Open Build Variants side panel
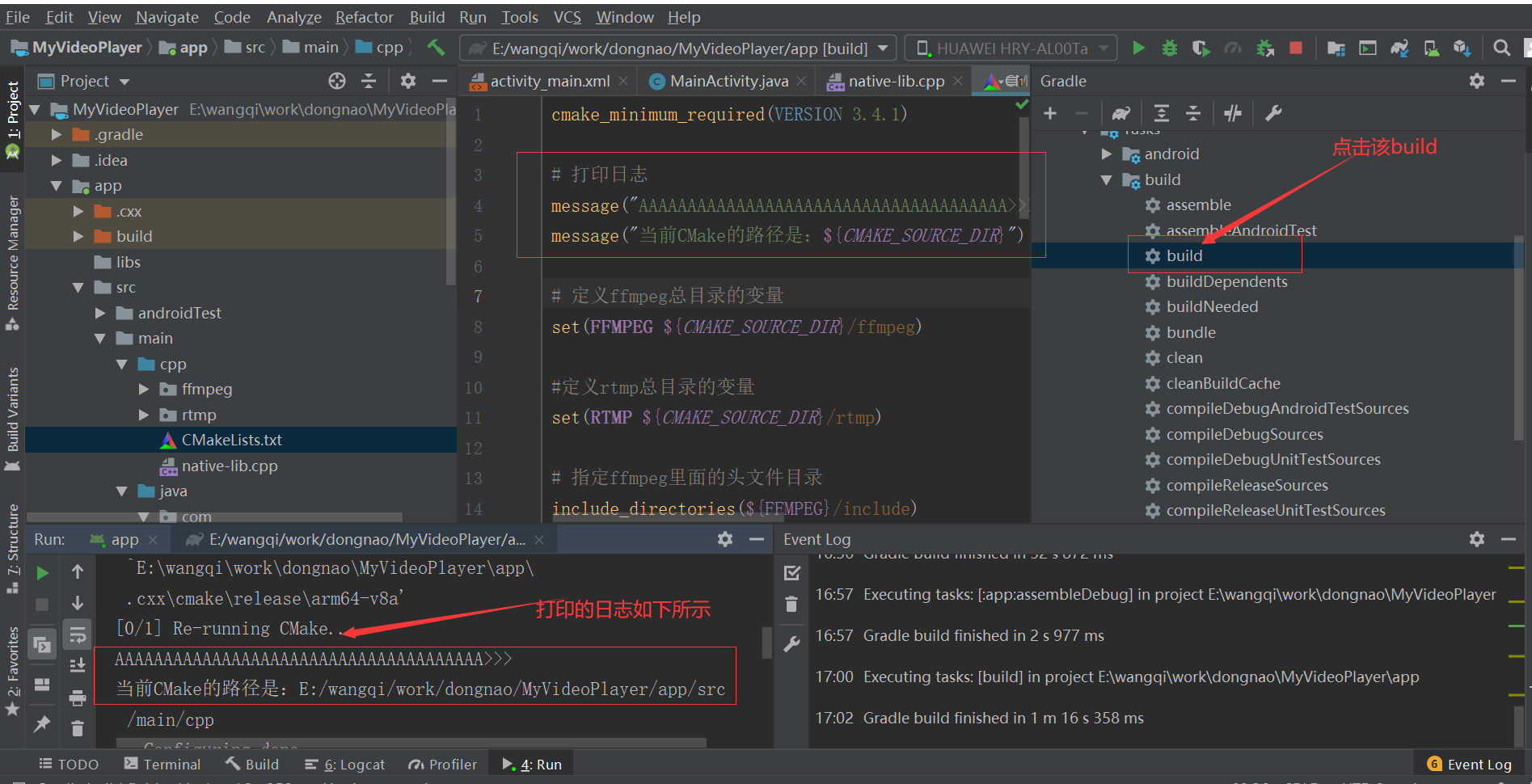Image resolution: width=1532 pixels, height=784 pixels. coord(12,419)
